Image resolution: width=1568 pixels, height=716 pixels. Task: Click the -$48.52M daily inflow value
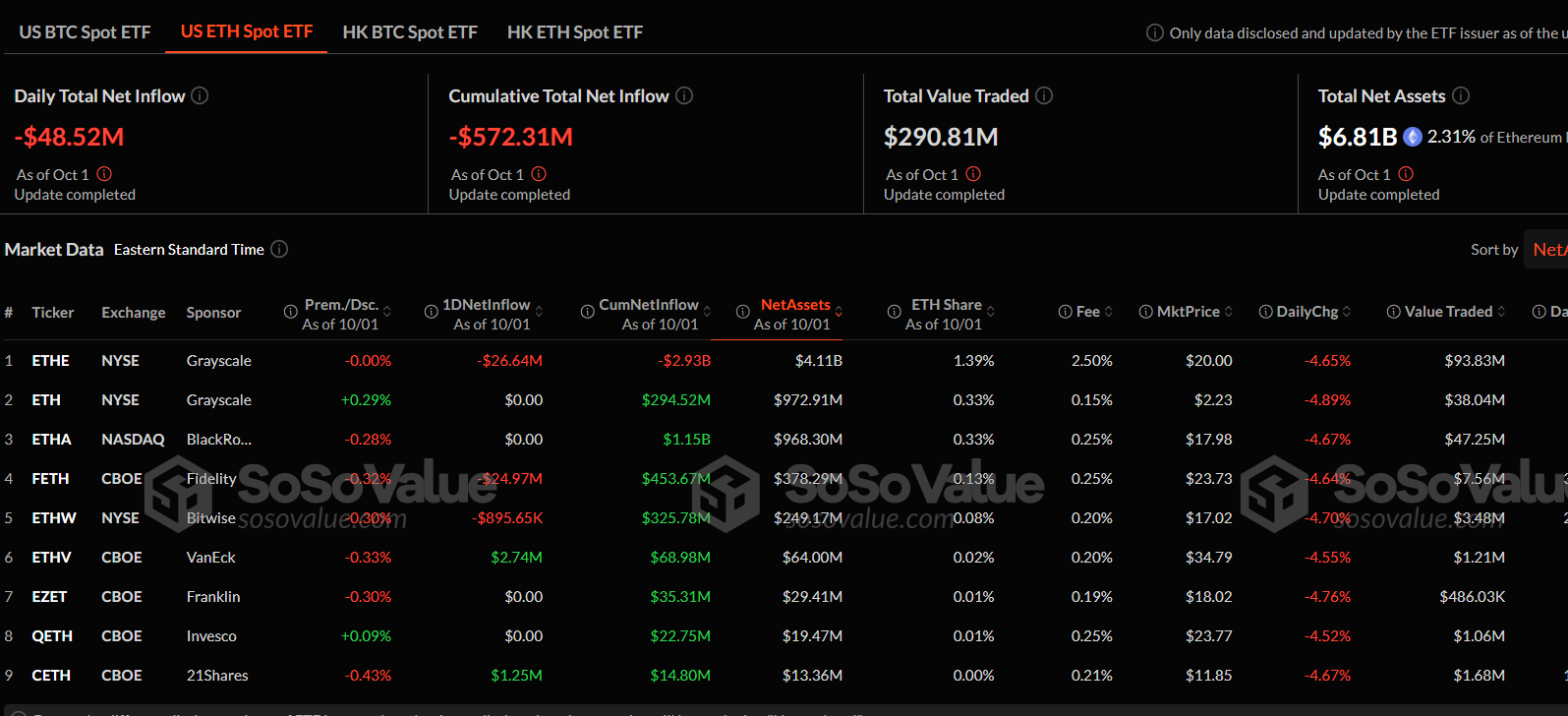tap(69, 137)
